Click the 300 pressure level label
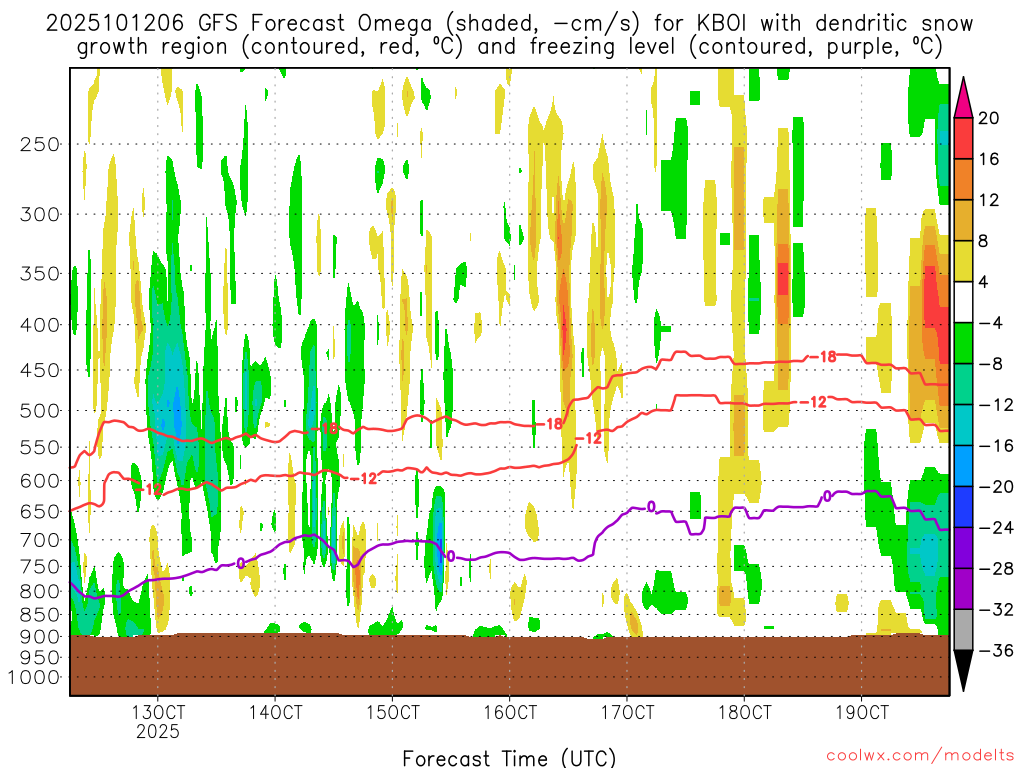 [40, 214]
